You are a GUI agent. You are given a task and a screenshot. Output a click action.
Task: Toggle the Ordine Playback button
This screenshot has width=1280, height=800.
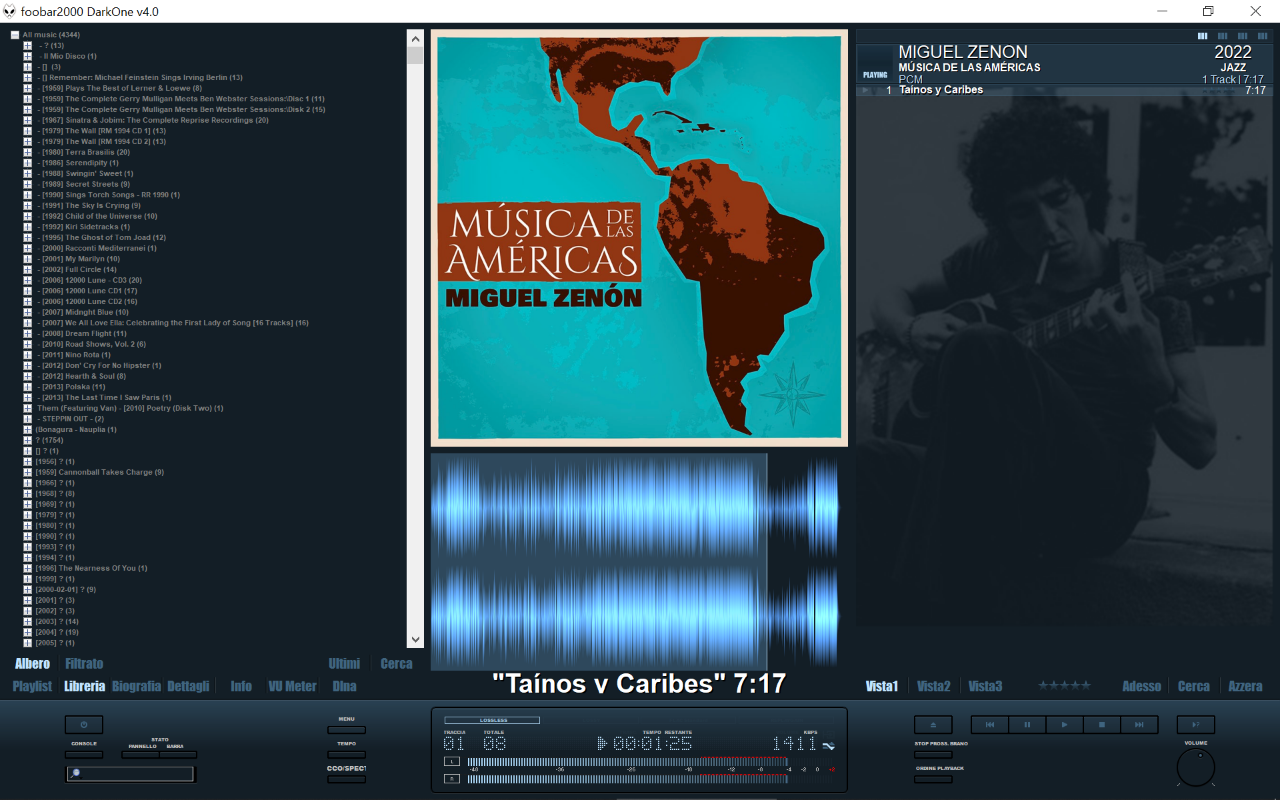pos(933,779)
